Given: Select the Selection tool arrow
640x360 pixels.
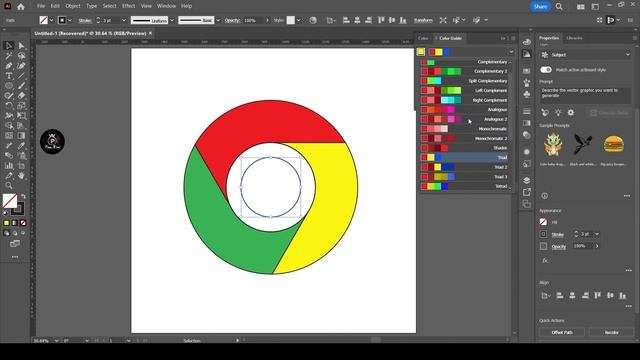Looking at the screenshot, I should click(9, 46).
